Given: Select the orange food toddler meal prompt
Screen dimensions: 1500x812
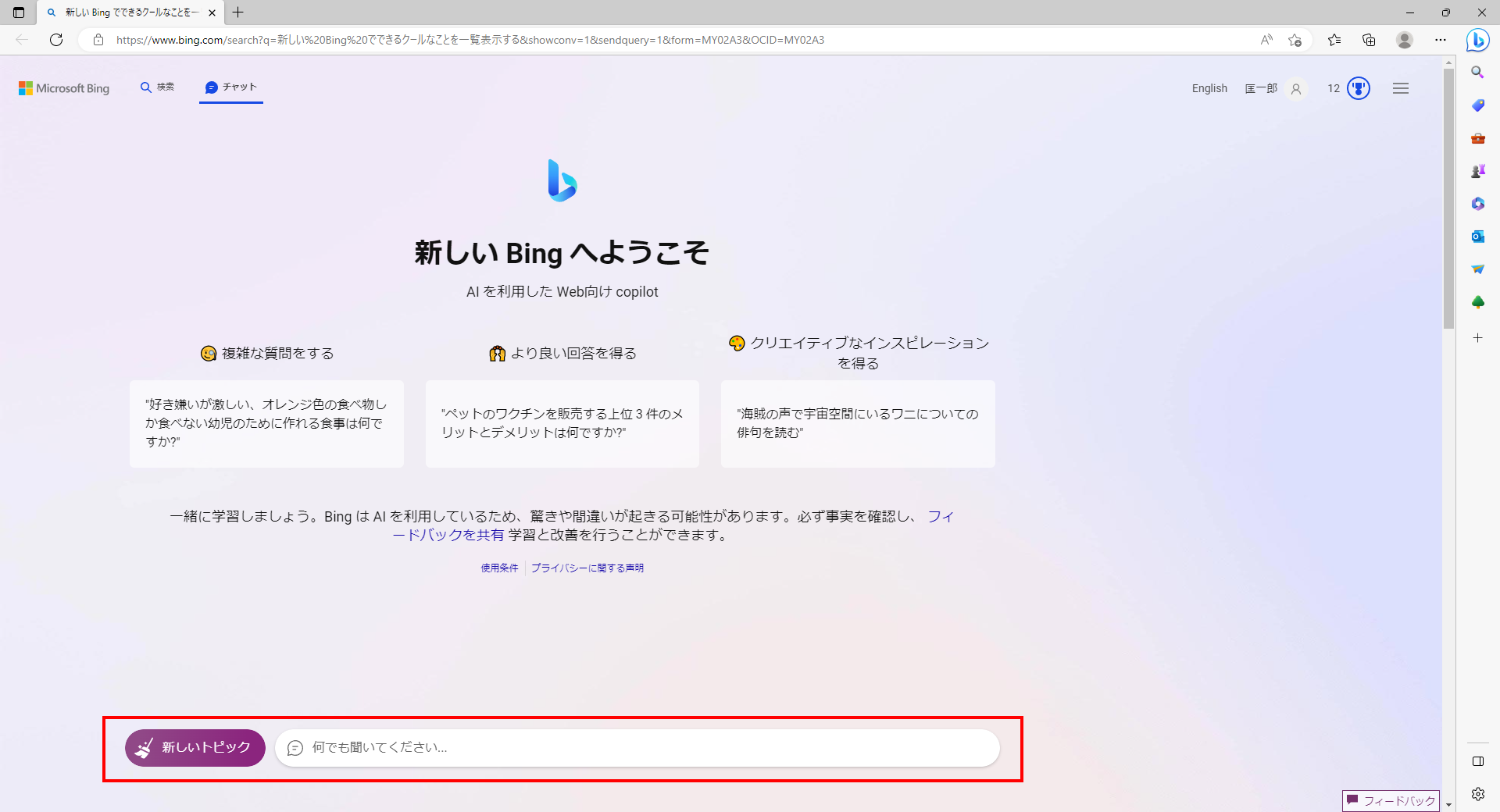Looking at the screenshot, I should 266,423.
